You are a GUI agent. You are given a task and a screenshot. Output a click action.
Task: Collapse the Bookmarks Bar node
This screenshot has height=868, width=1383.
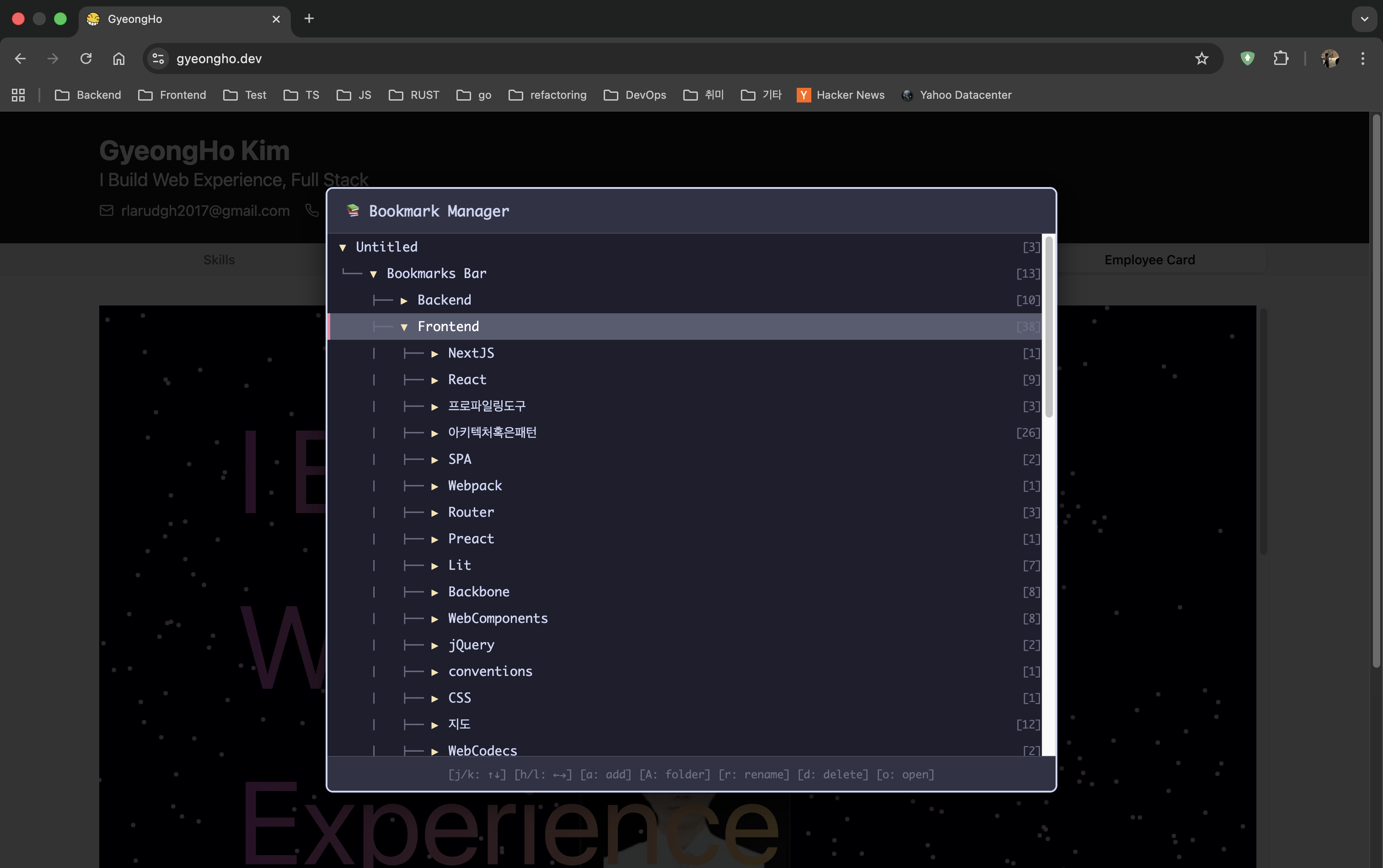[373, 274]
